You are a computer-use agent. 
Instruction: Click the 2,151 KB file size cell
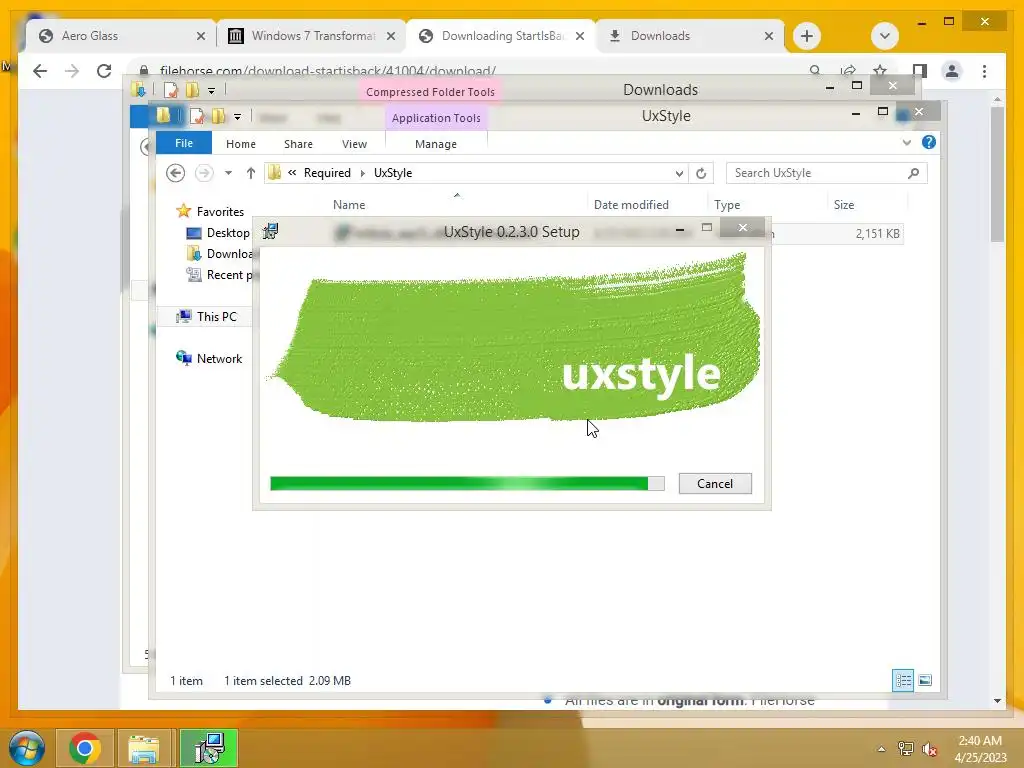[x=877, y=234]
